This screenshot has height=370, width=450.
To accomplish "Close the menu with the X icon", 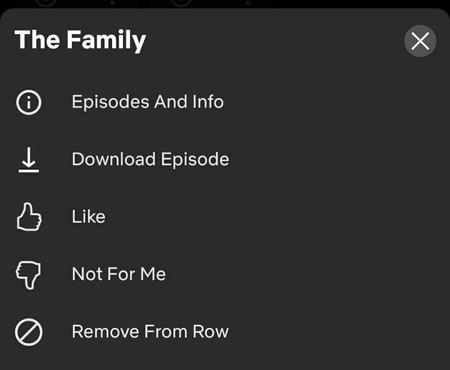I will 420,41.
